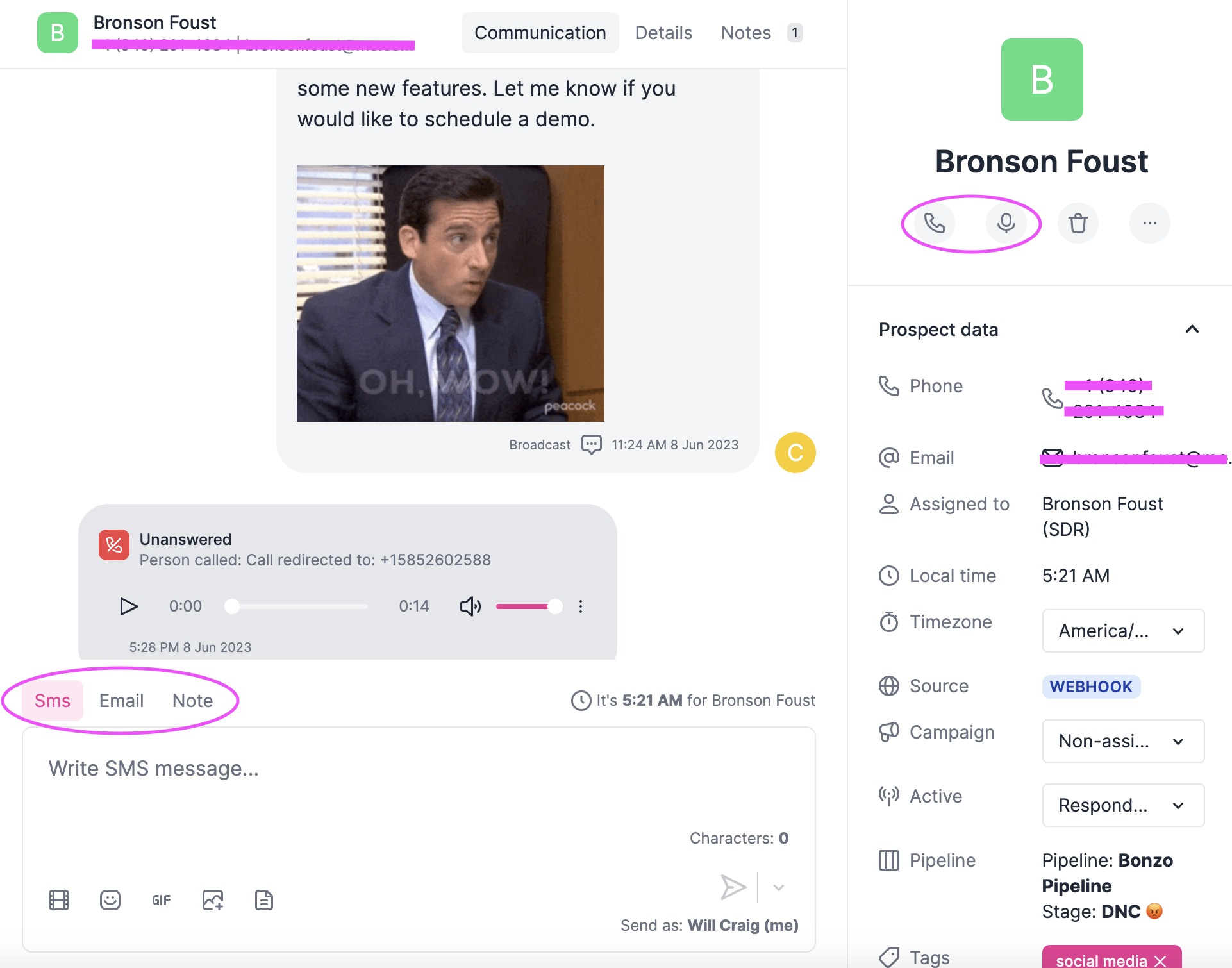1232x968 pixels.
Task: Open the Active status dropdown labeled Responded
Action: (x=1122, y=805)
